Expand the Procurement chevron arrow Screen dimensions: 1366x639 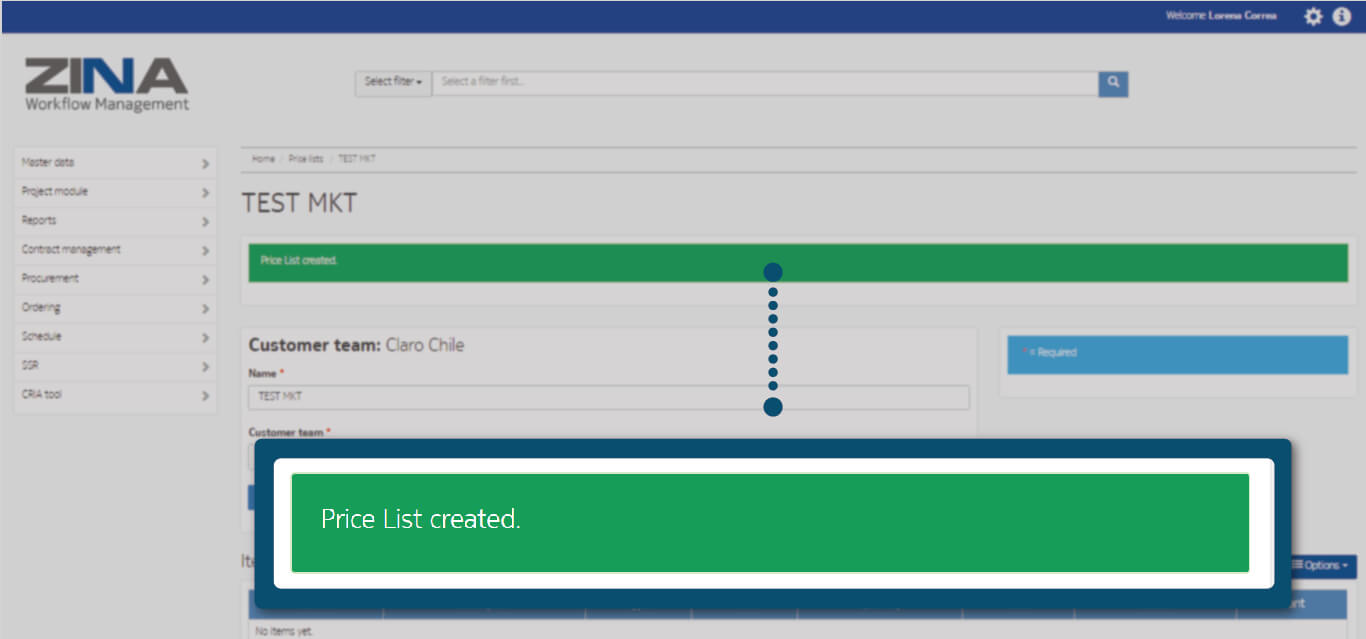pos(205,280)
